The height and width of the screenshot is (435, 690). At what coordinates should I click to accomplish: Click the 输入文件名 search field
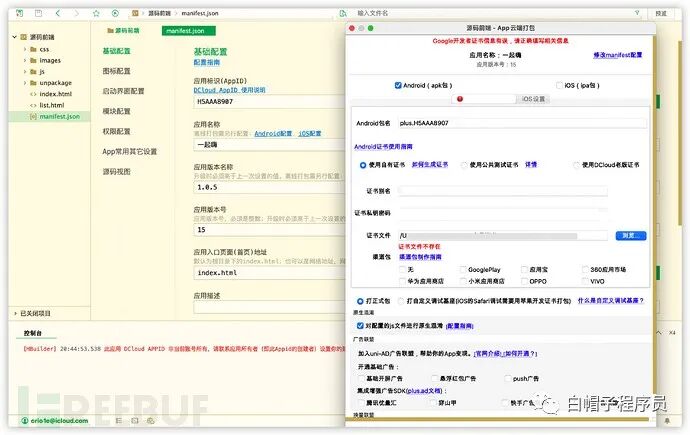[x=496, y=13]
